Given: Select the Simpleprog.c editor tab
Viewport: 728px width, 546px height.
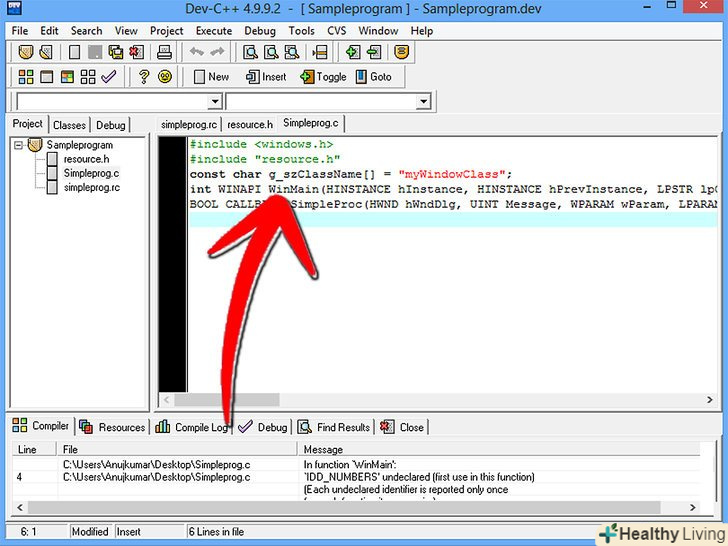Looking at the screenshot, I should [311, 124].
